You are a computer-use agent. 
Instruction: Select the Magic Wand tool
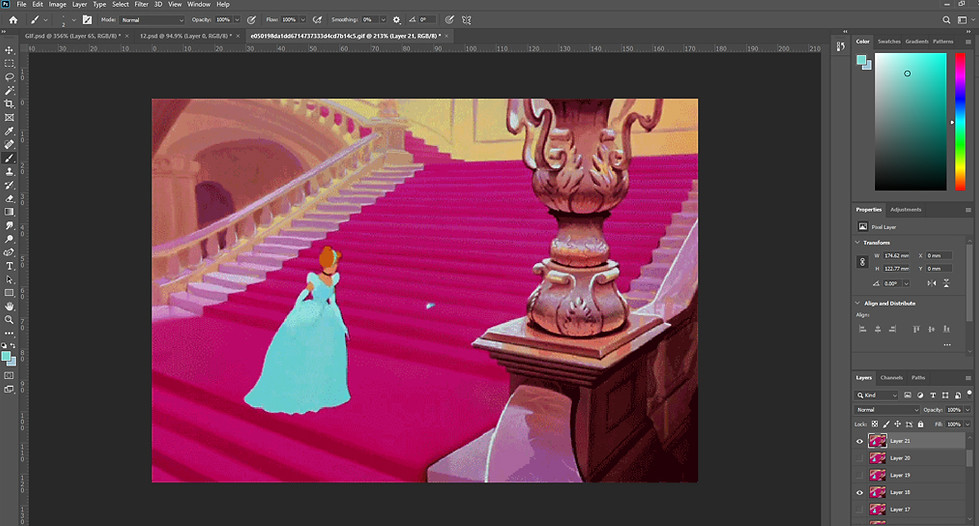click(9, 91)
